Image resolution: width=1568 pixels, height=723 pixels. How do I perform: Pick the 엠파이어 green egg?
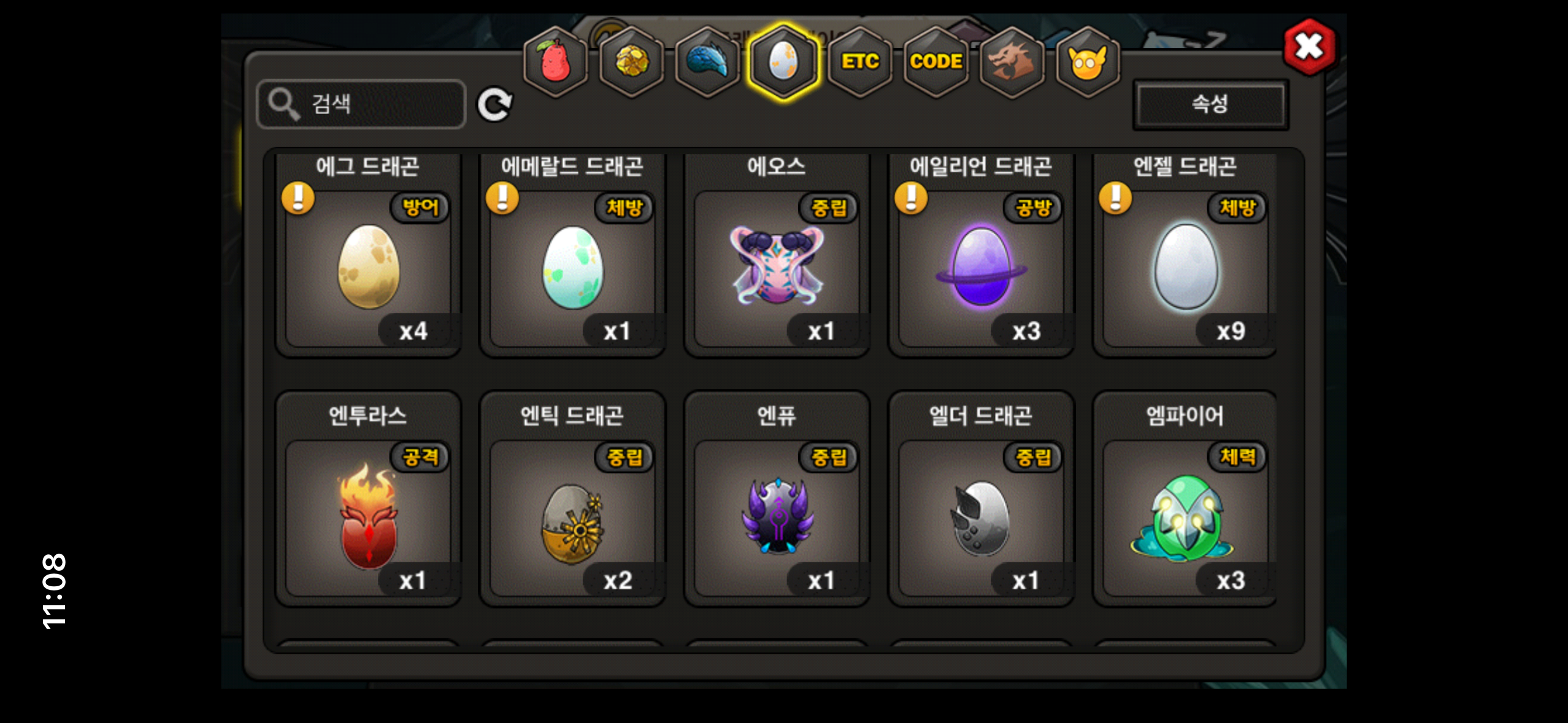(x=1186, y=518)
